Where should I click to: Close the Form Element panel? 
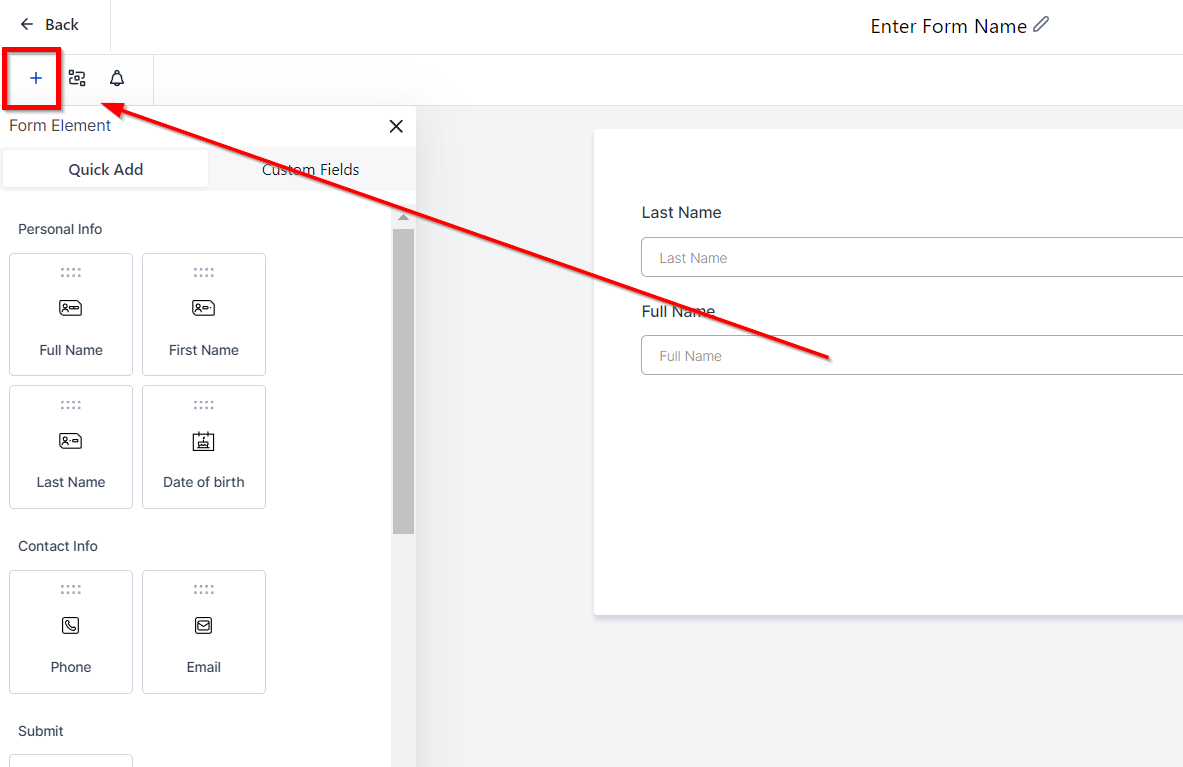tap(396, 126)
